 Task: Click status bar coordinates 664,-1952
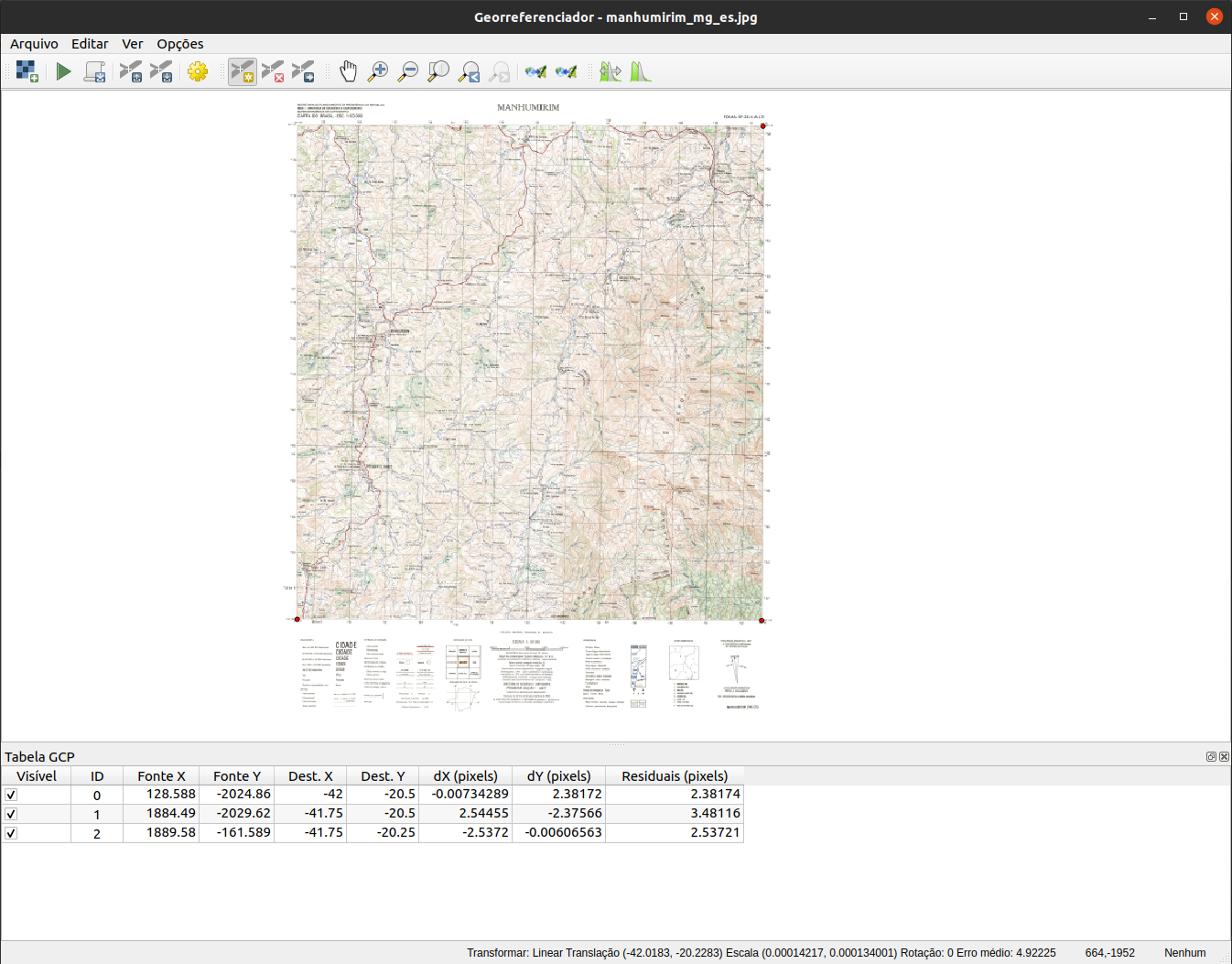click(x=1109, y=953)
